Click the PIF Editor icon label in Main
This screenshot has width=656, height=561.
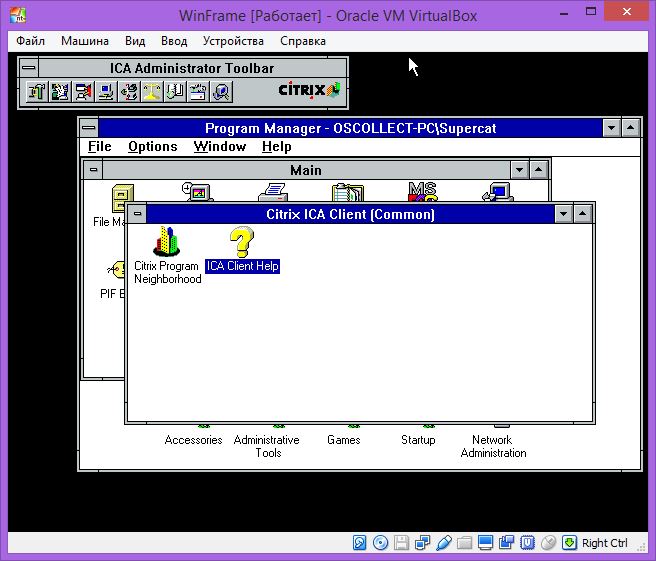(112, 294)
